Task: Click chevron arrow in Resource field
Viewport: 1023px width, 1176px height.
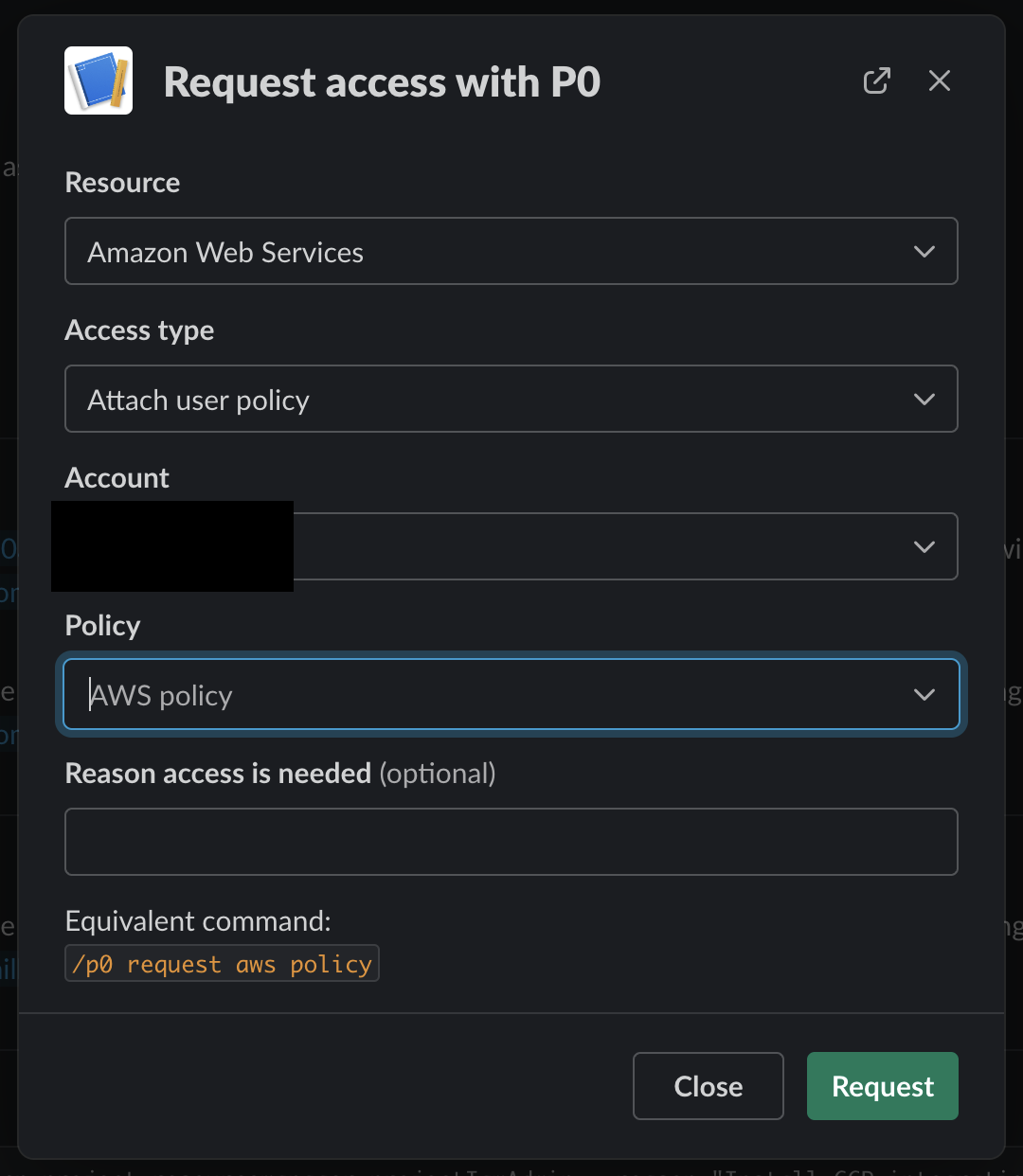Action: pos(924,252)
